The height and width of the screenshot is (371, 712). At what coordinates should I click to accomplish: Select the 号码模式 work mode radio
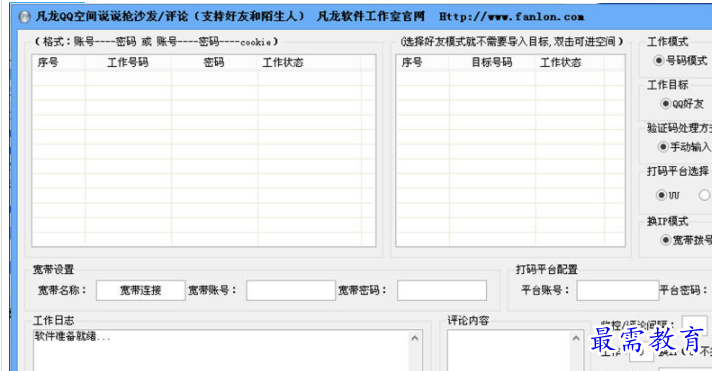pyautogui.click(x=659, y=60)
